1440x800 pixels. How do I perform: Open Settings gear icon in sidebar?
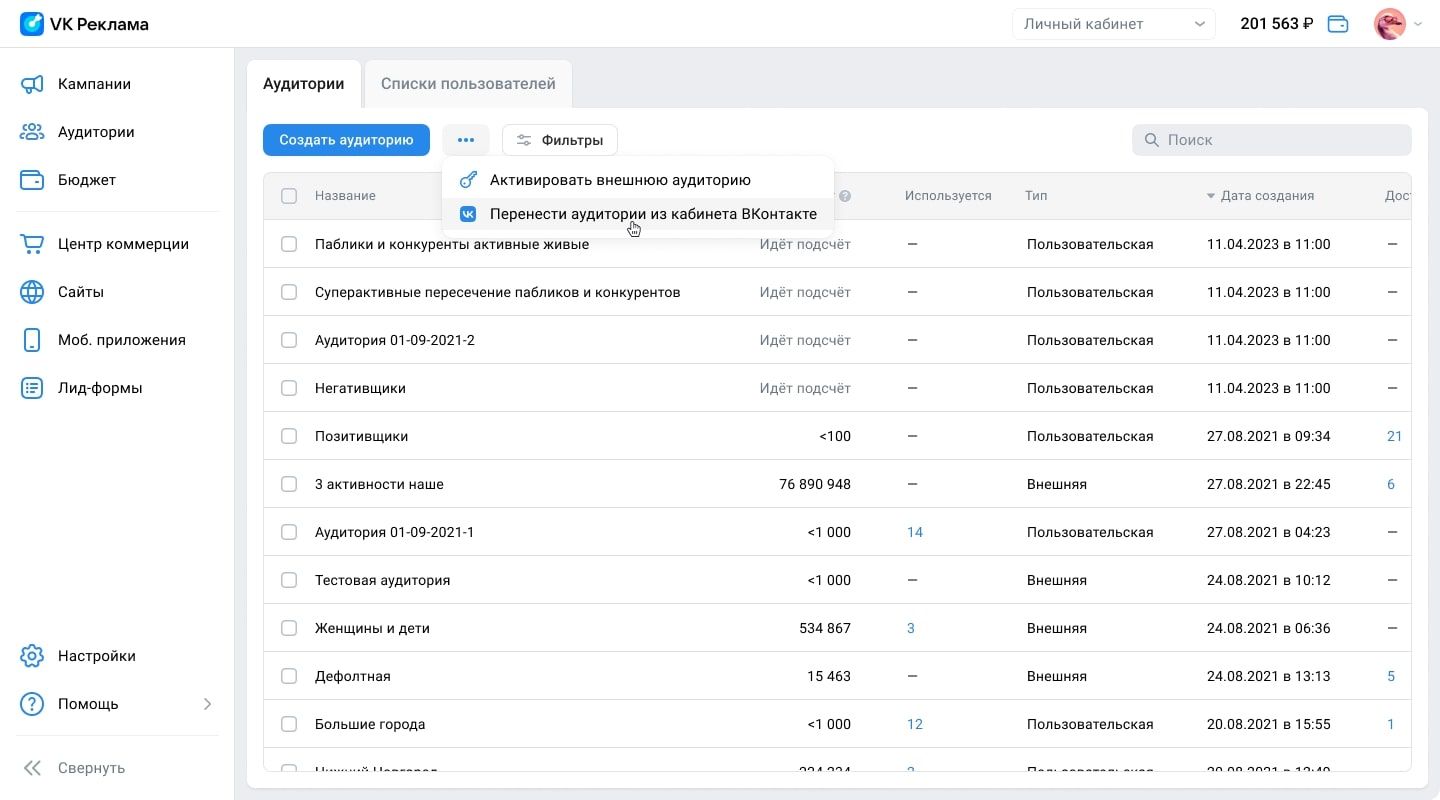pyautogui.click(x=32, y=656)
